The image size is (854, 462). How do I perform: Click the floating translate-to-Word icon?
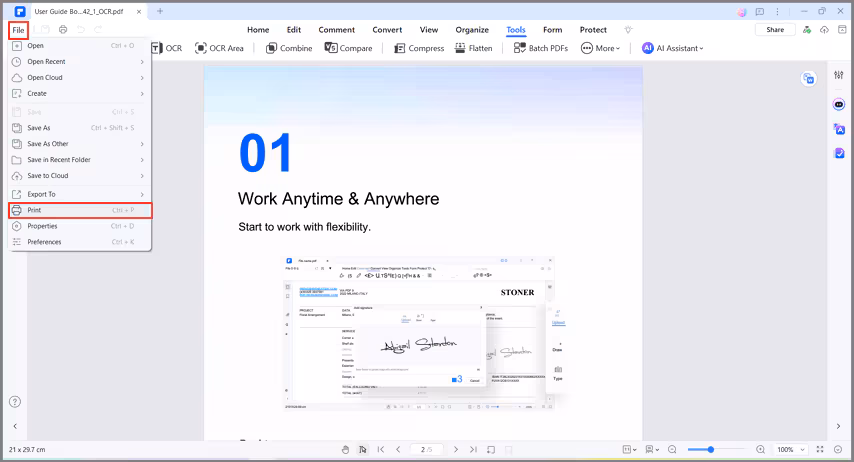pos(809,79)
